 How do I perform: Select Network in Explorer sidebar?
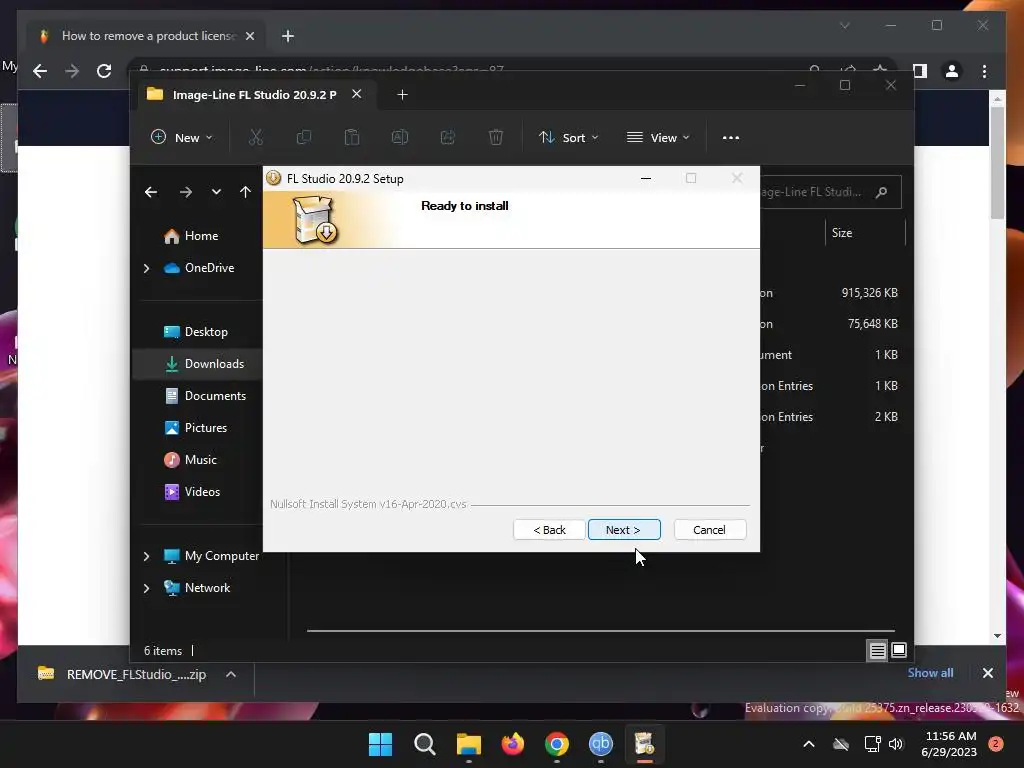(x=197, y=588)
